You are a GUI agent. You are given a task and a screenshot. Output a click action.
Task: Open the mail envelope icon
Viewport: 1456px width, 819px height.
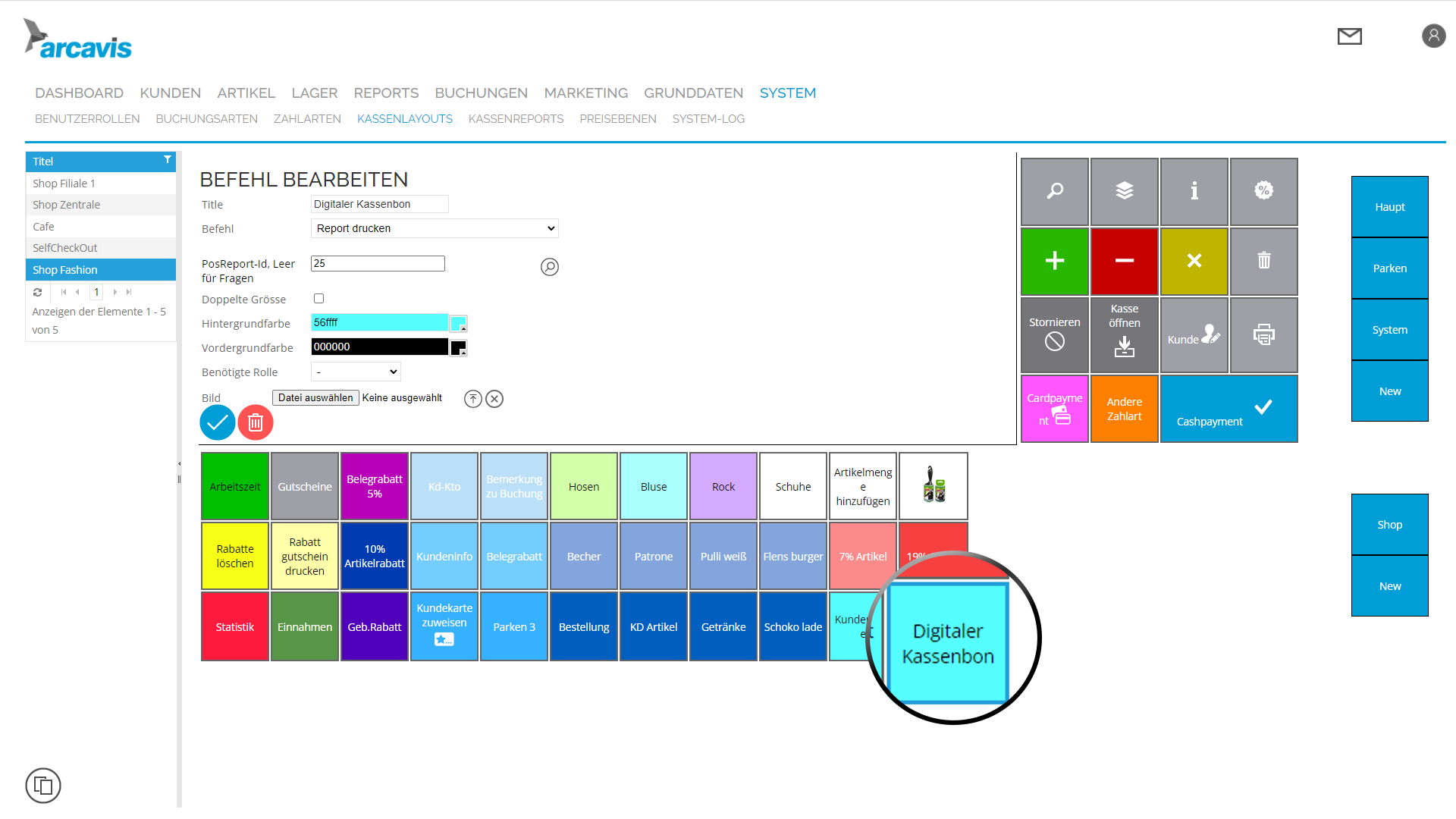[x=1349, y=35]
